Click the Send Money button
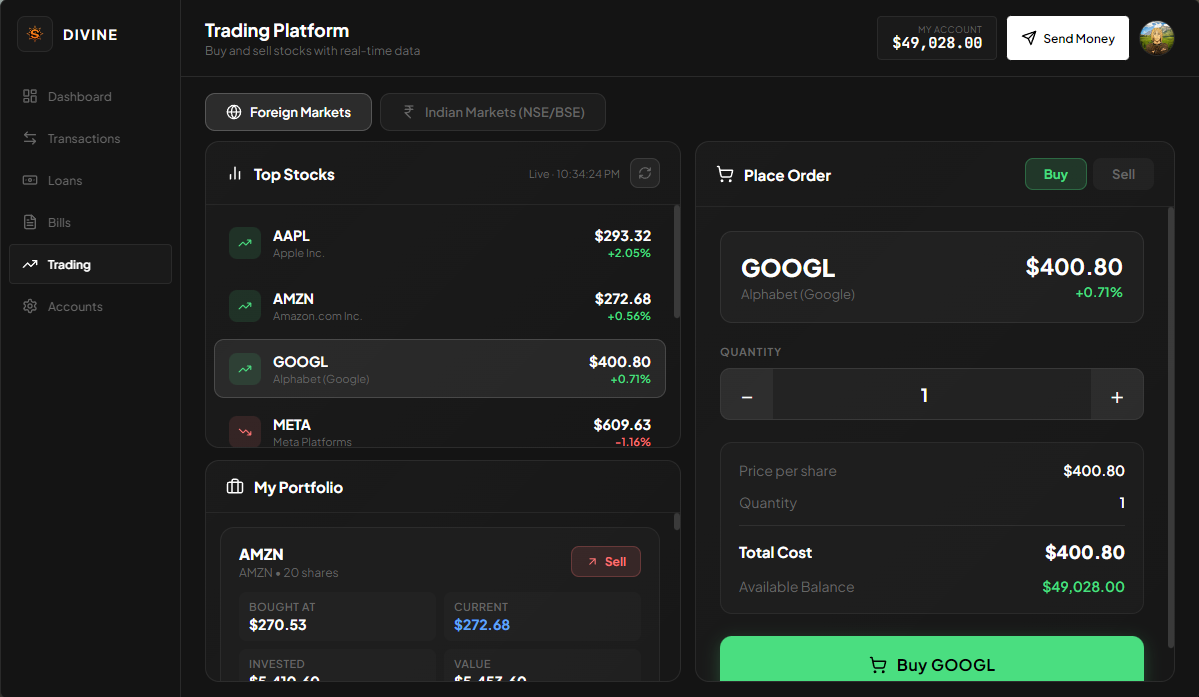 pos(1067,38)
